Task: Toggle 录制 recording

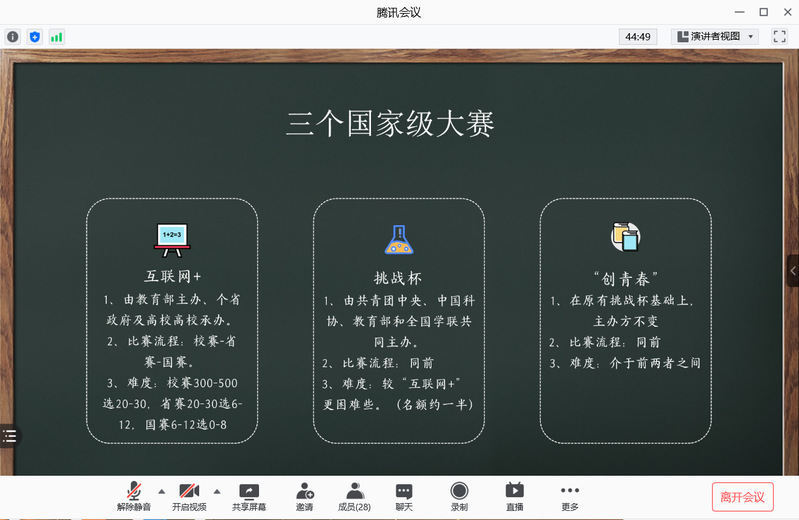Action: [459, 496]
